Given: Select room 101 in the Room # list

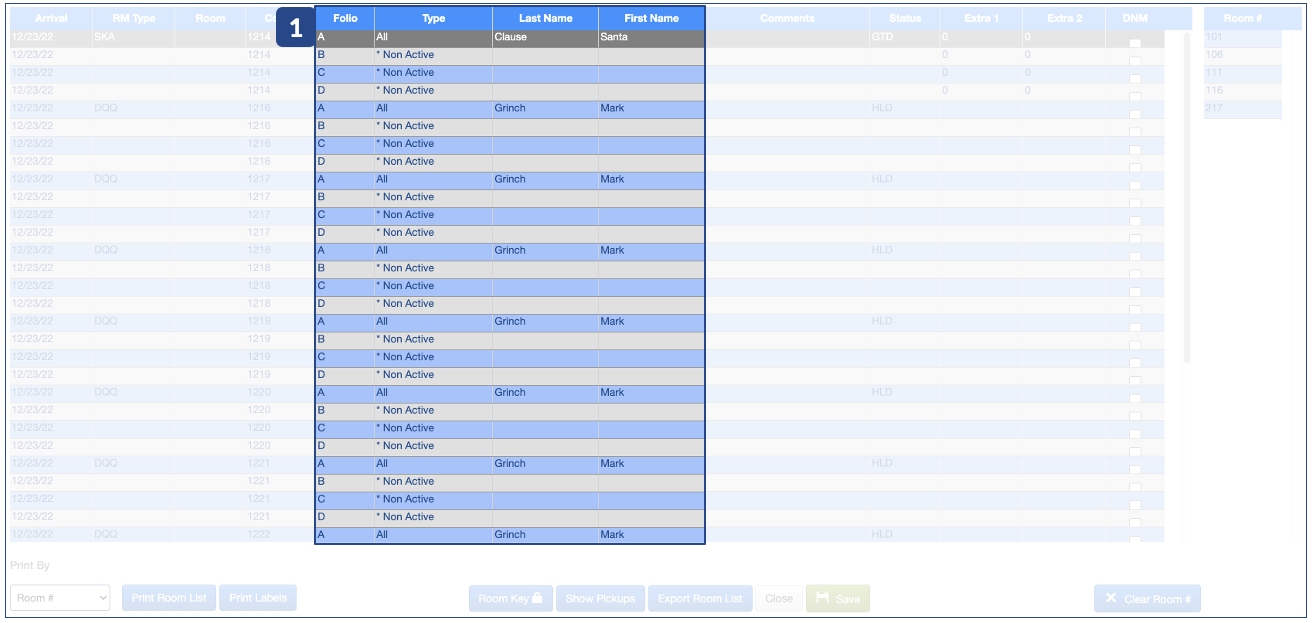Looking at the screenshot, I should point(1242,37).
